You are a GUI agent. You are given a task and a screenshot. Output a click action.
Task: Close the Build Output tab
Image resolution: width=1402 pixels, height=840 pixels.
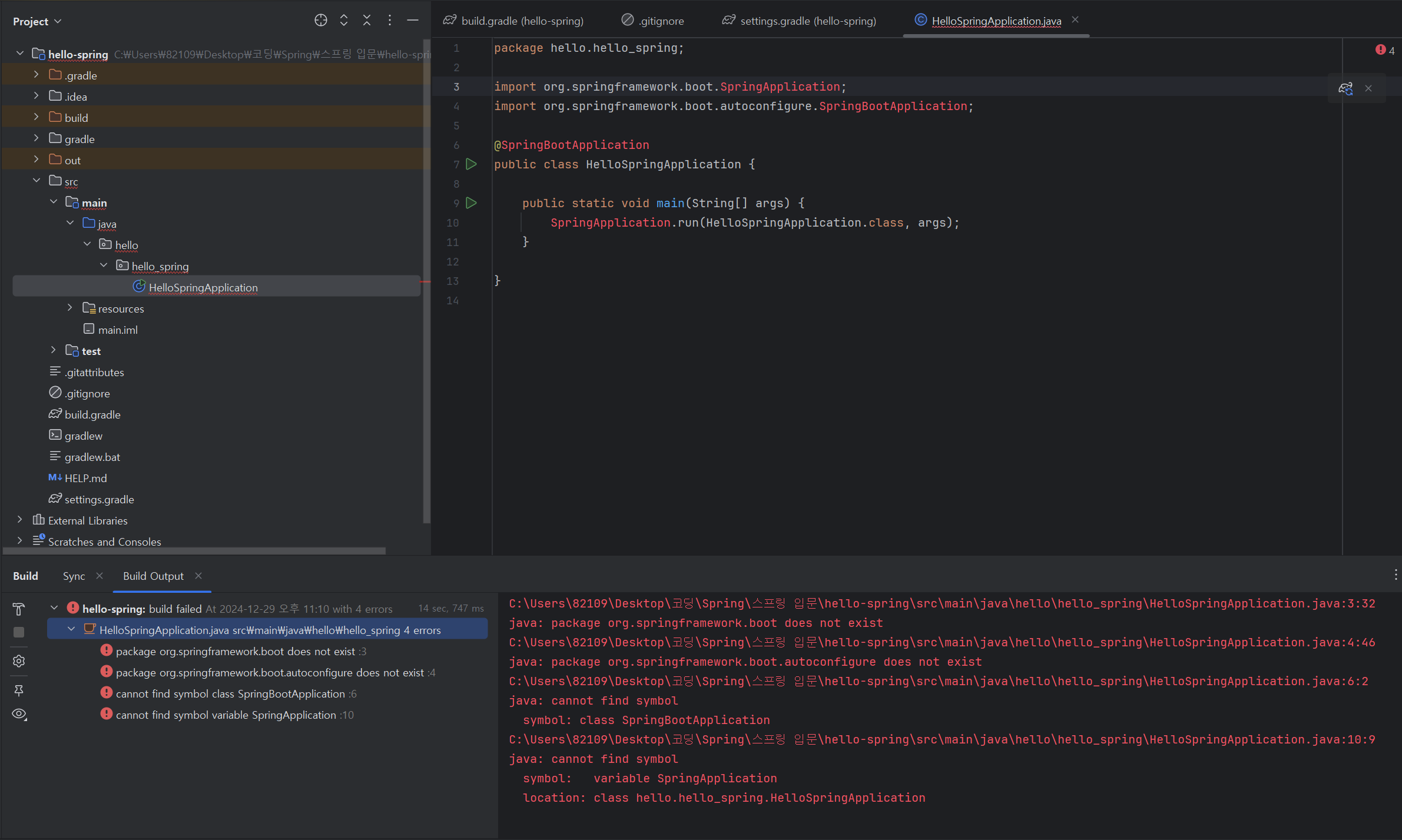(x=198, y=576)
